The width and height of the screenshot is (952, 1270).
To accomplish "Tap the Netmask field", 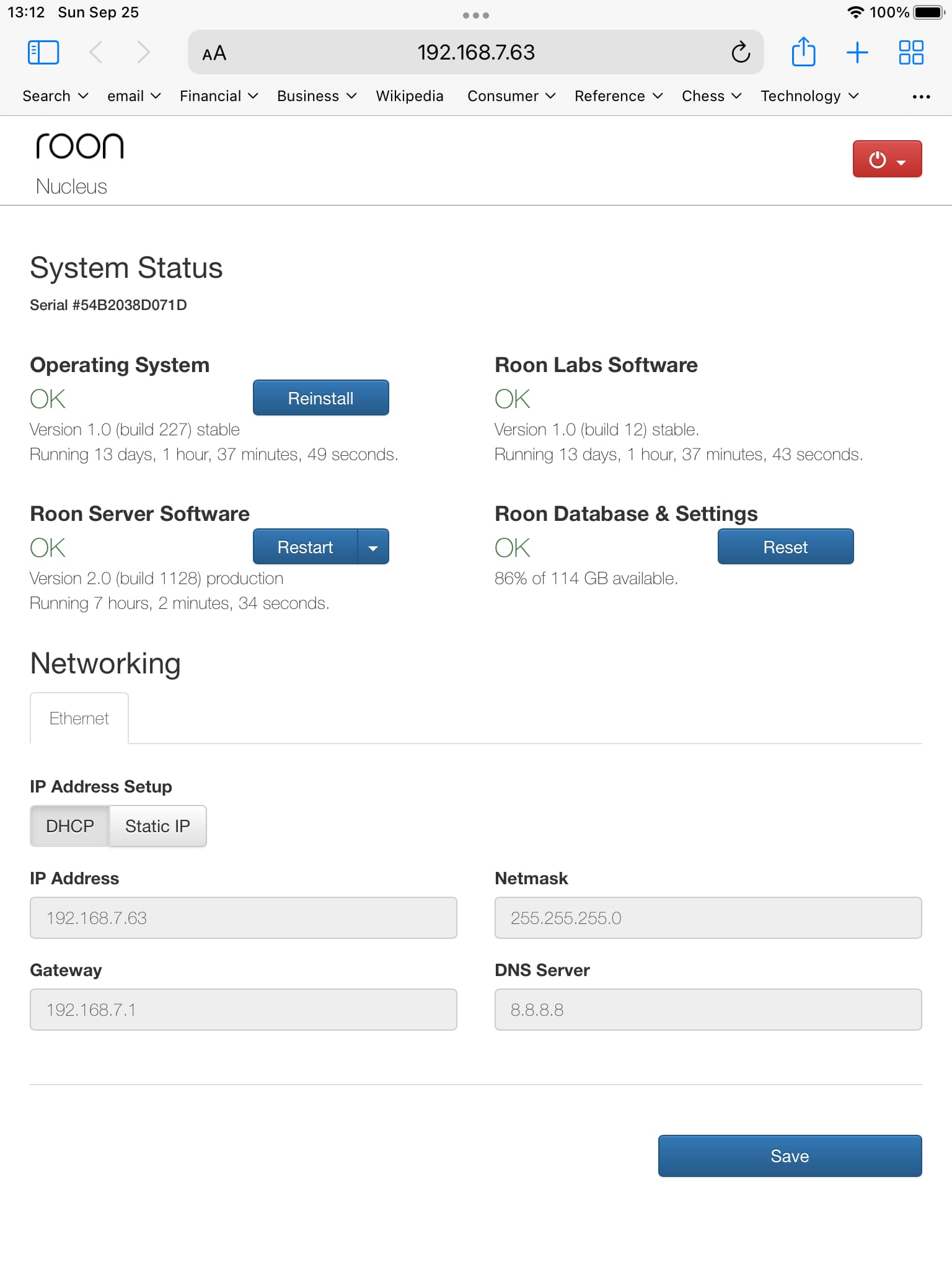I will coord(708,918).
